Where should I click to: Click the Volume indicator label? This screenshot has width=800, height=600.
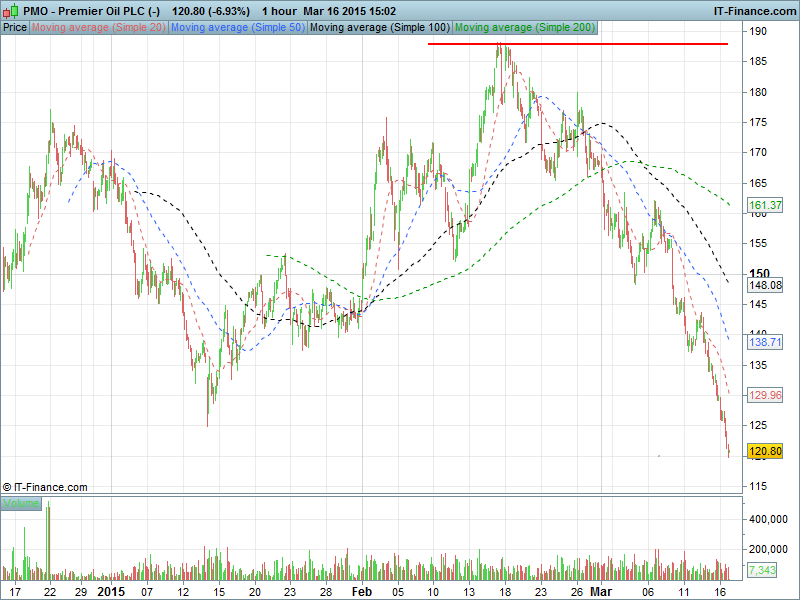21,504
